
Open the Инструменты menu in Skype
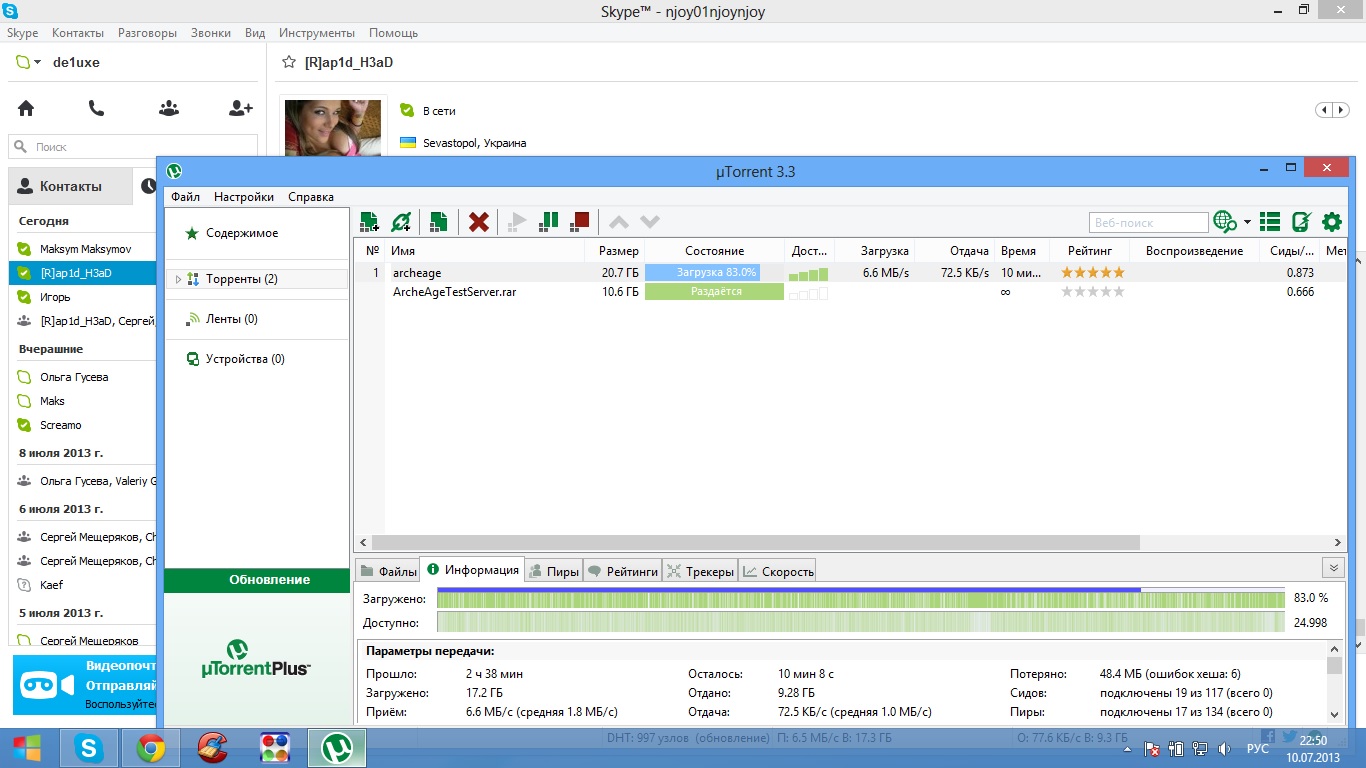tap(317, 33)
